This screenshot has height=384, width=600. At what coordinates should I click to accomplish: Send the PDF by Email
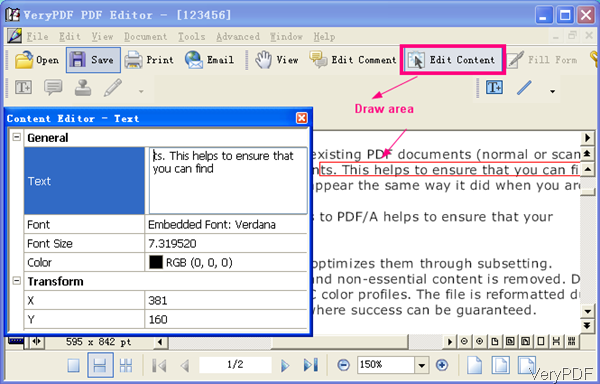209,60
